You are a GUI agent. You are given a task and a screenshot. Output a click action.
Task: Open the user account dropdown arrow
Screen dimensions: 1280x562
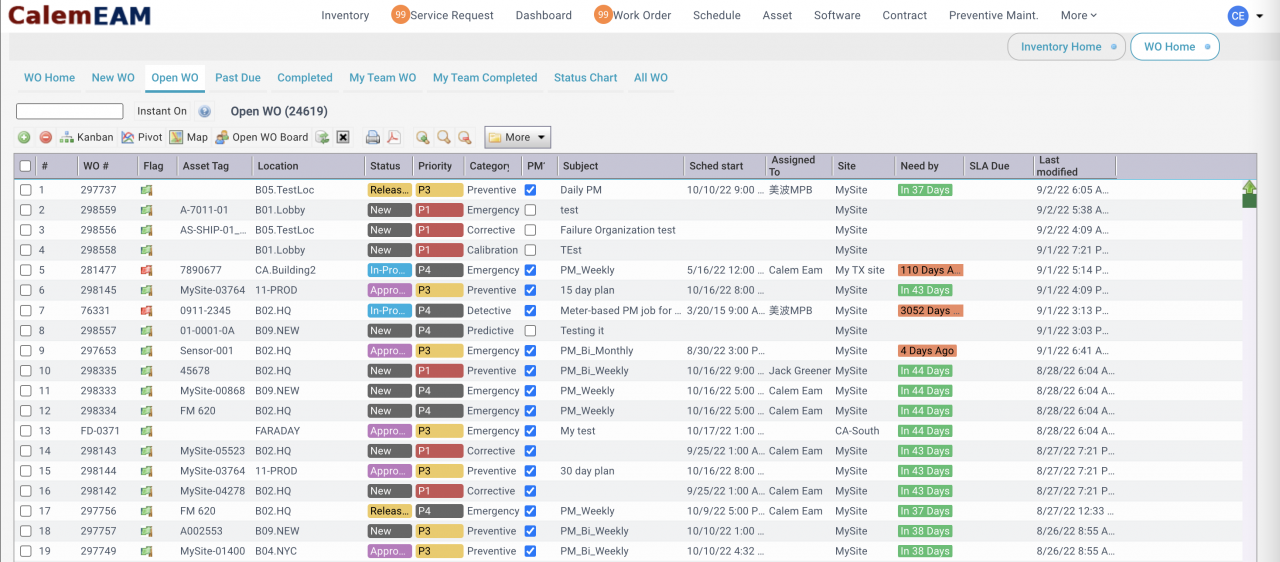pos(1259,16)
